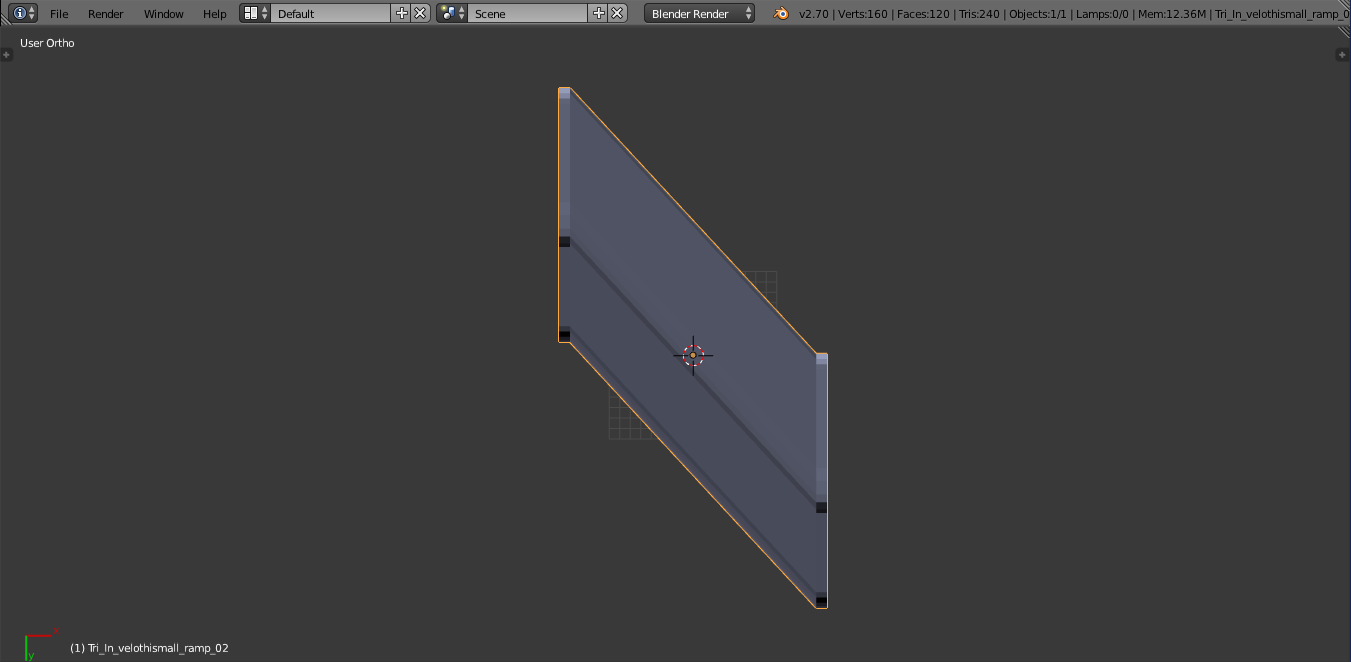The image size is (1351, 662).
Task: Click the Lamps:0/0 statistic text
Action: (x=1103, y=14)
